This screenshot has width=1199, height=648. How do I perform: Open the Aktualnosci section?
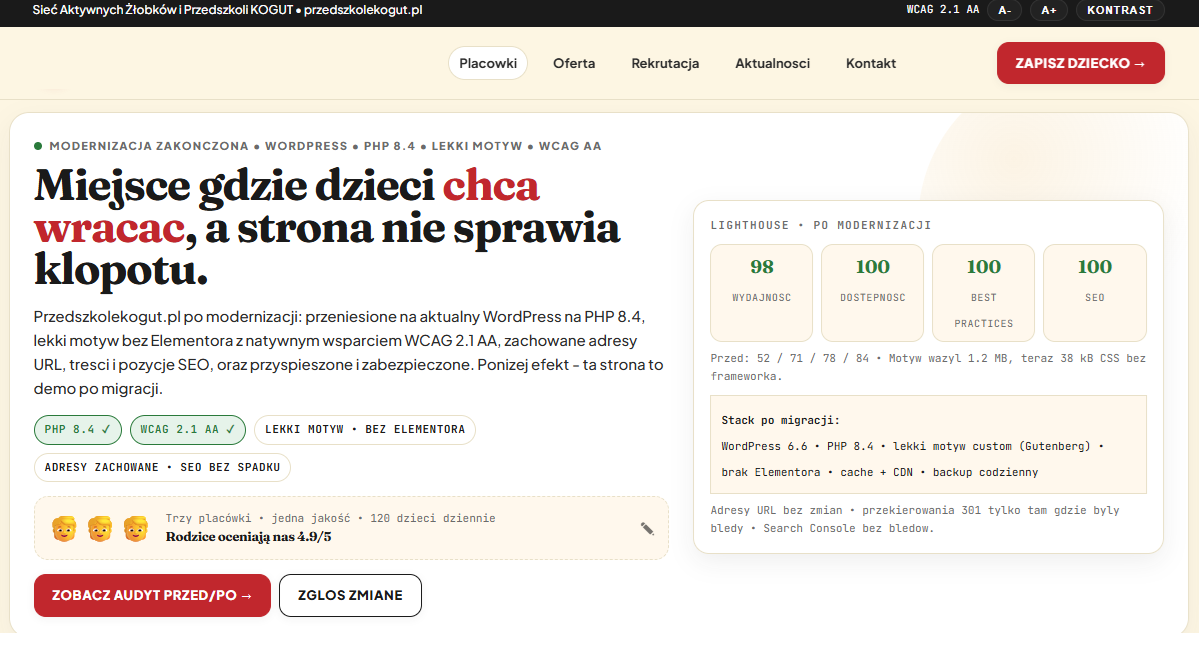772,63
